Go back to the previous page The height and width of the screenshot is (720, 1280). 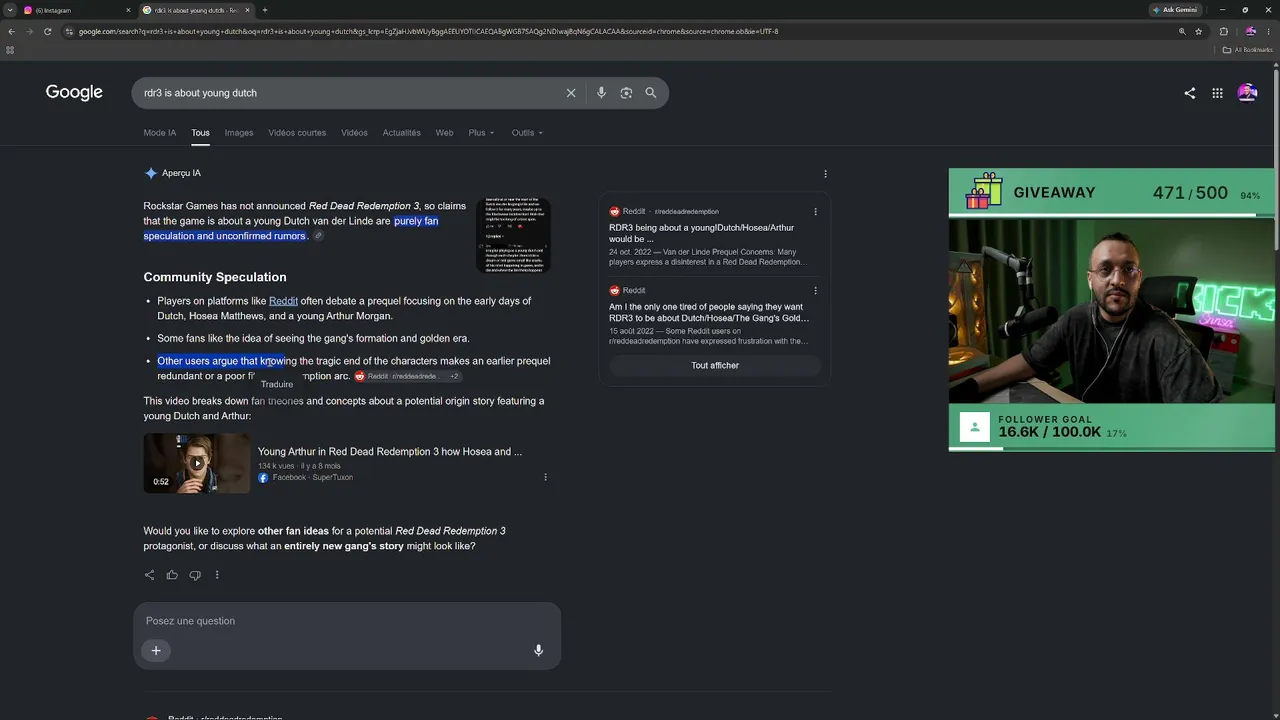[x=11, y=31]
